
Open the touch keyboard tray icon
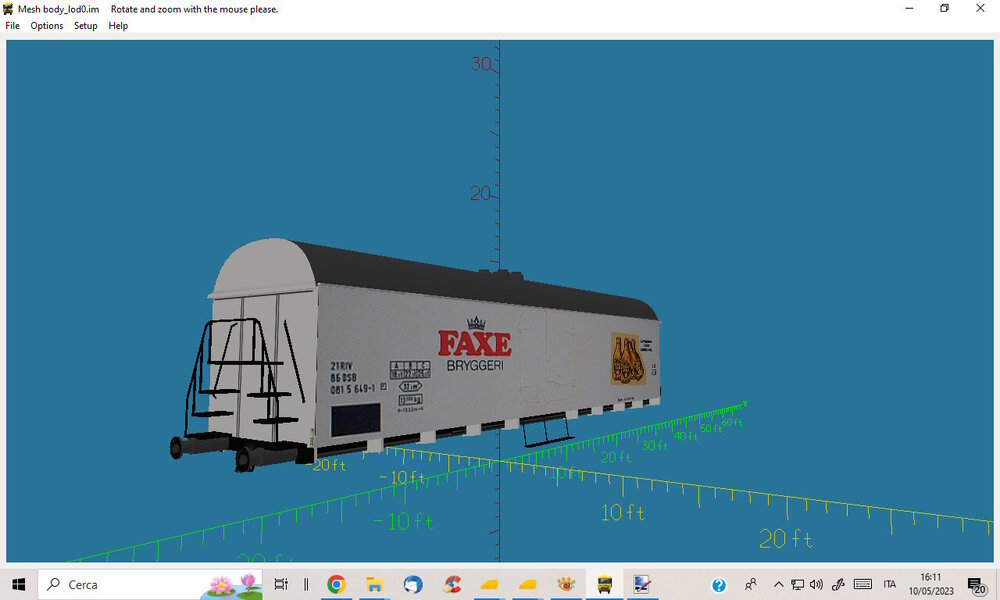(x=863, y=584)
